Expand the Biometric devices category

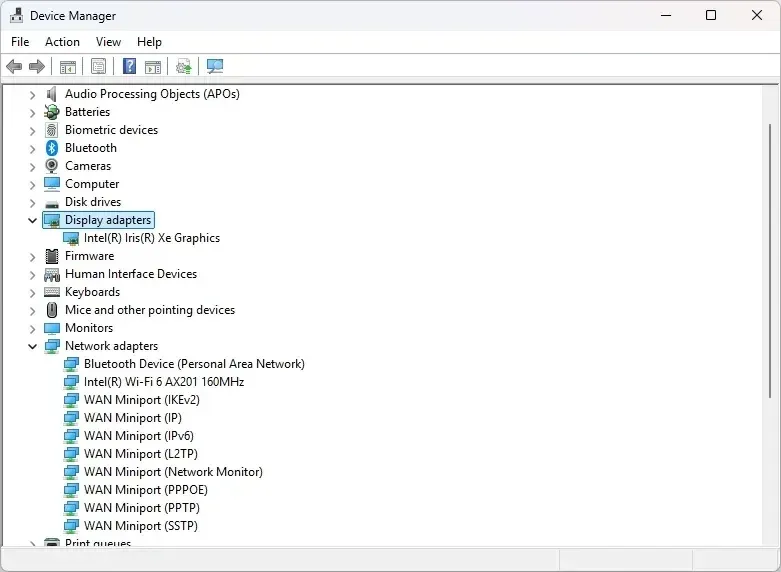click(32, 131)
